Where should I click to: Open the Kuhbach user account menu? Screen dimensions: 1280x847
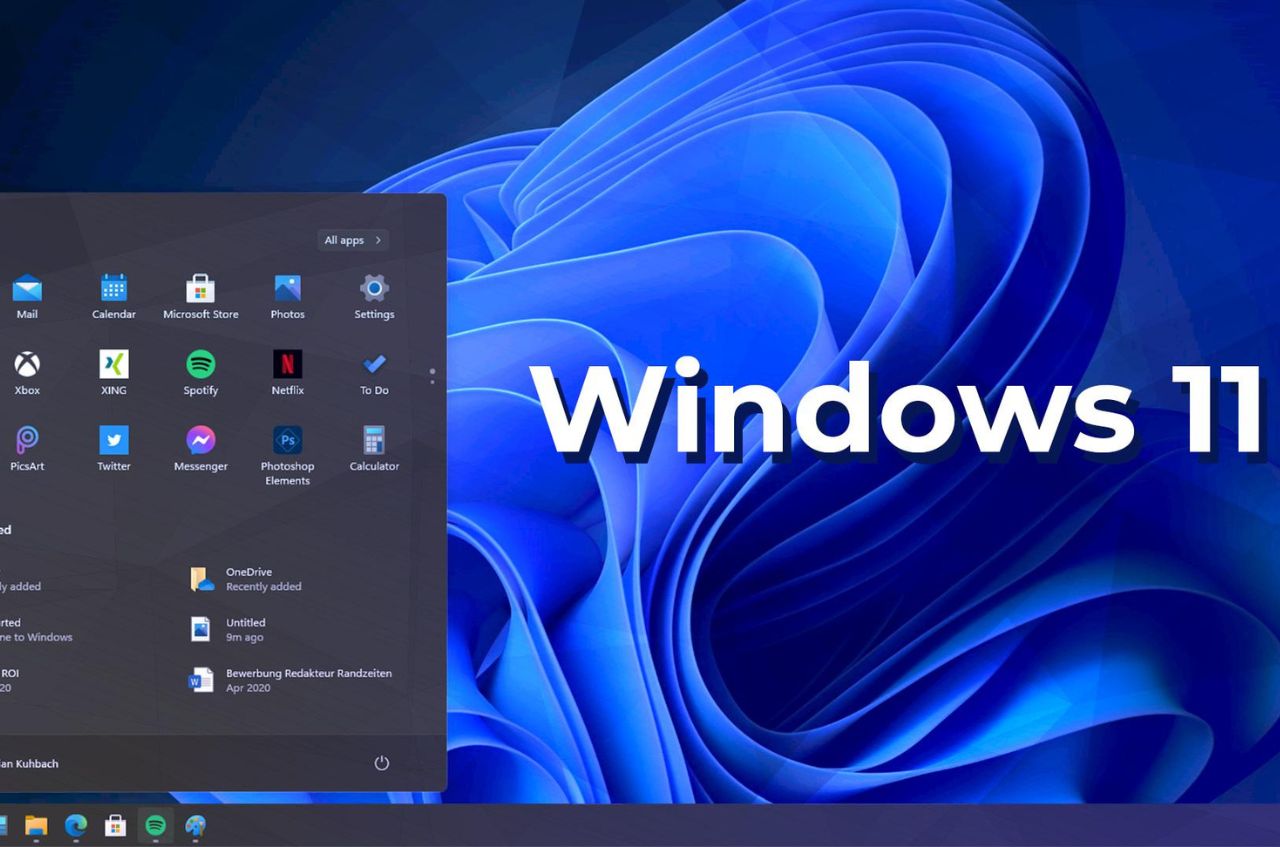[30, 763]
